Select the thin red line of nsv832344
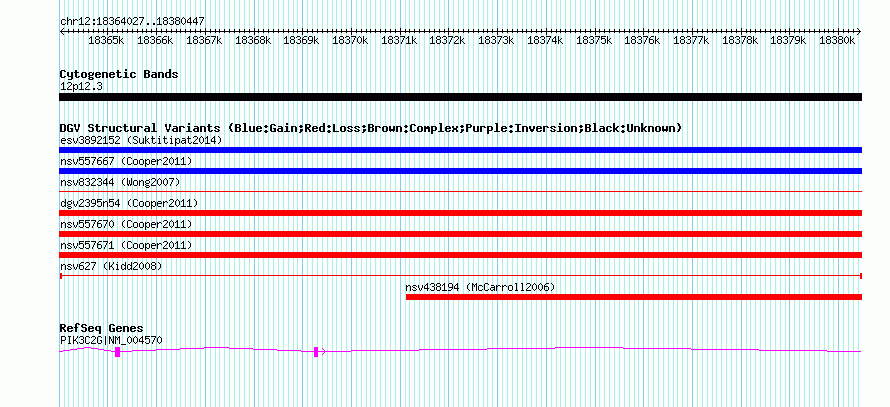Viewport: 890px width, 407px height. coord(460,192)
